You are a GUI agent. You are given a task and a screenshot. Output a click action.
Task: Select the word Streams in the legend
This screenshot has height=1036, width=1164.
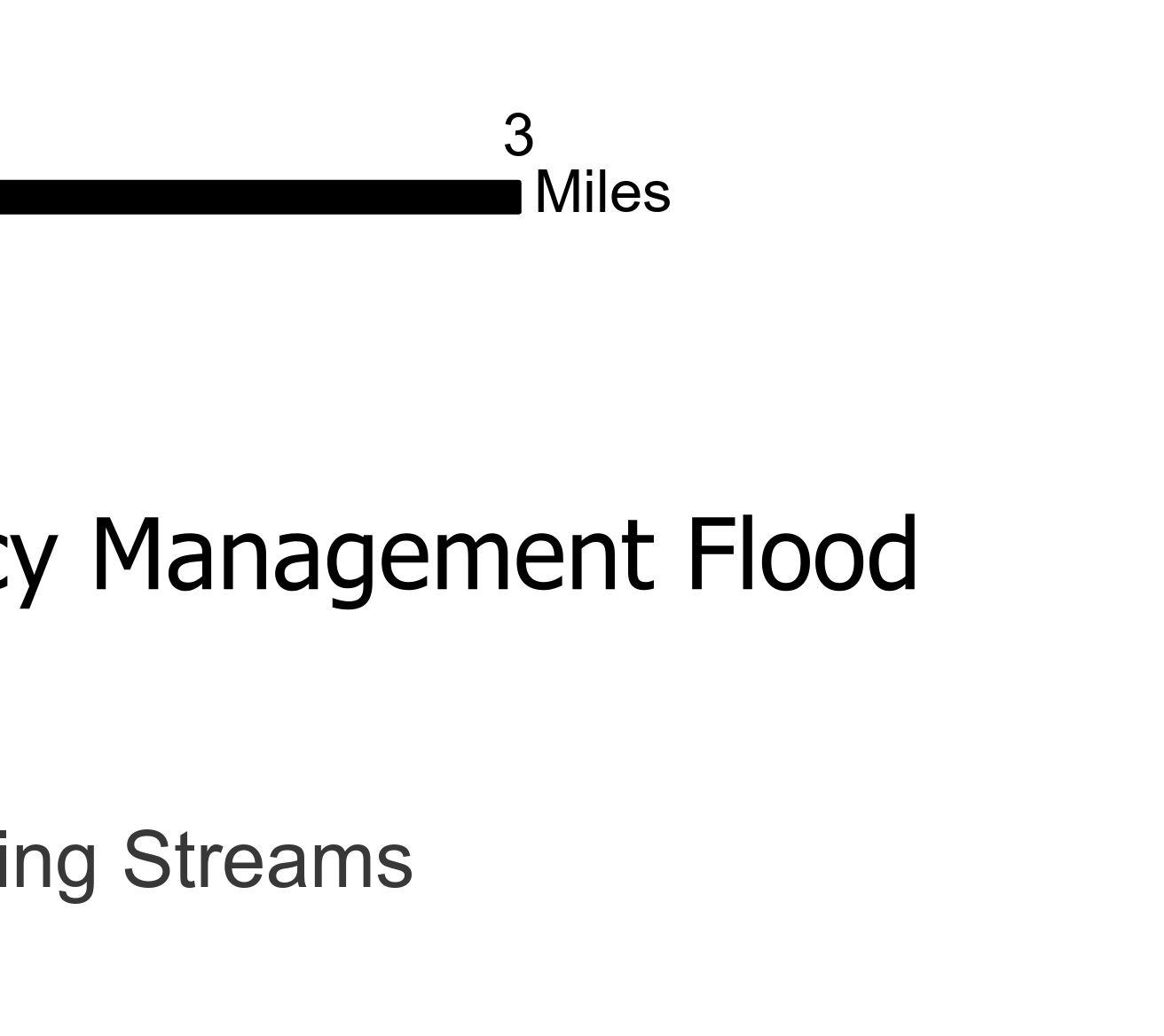coord(267,859)
